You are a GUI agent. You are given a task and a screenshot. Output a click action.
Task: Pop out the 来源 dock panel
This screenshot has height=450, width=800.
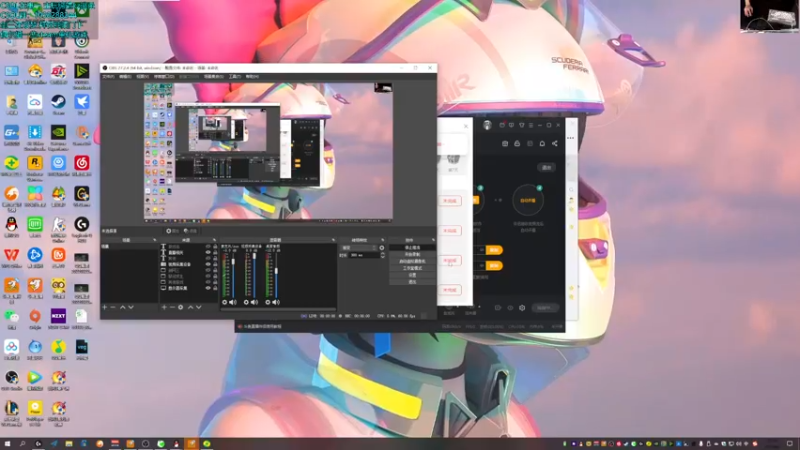[x=214, y=240]
